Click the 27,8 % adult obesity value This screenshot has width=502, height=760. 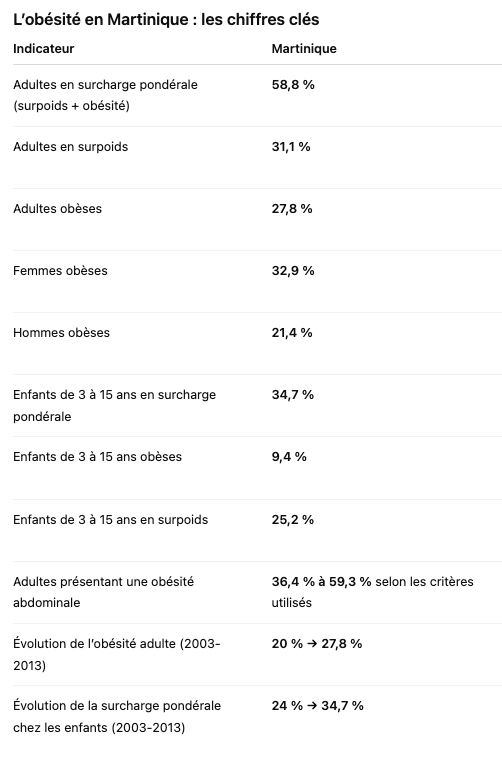click(292, 208)
